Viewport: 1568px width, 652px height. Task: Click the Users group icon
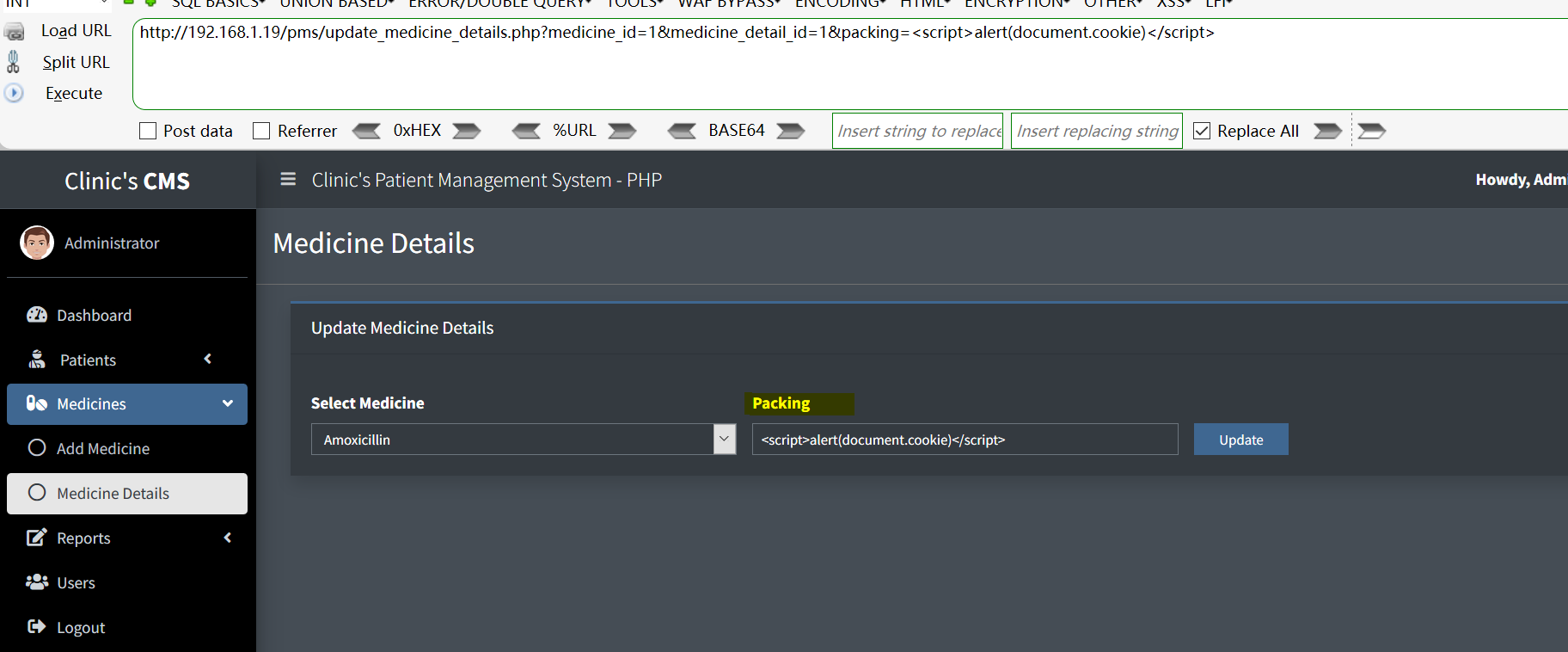(x=37, y=582)
